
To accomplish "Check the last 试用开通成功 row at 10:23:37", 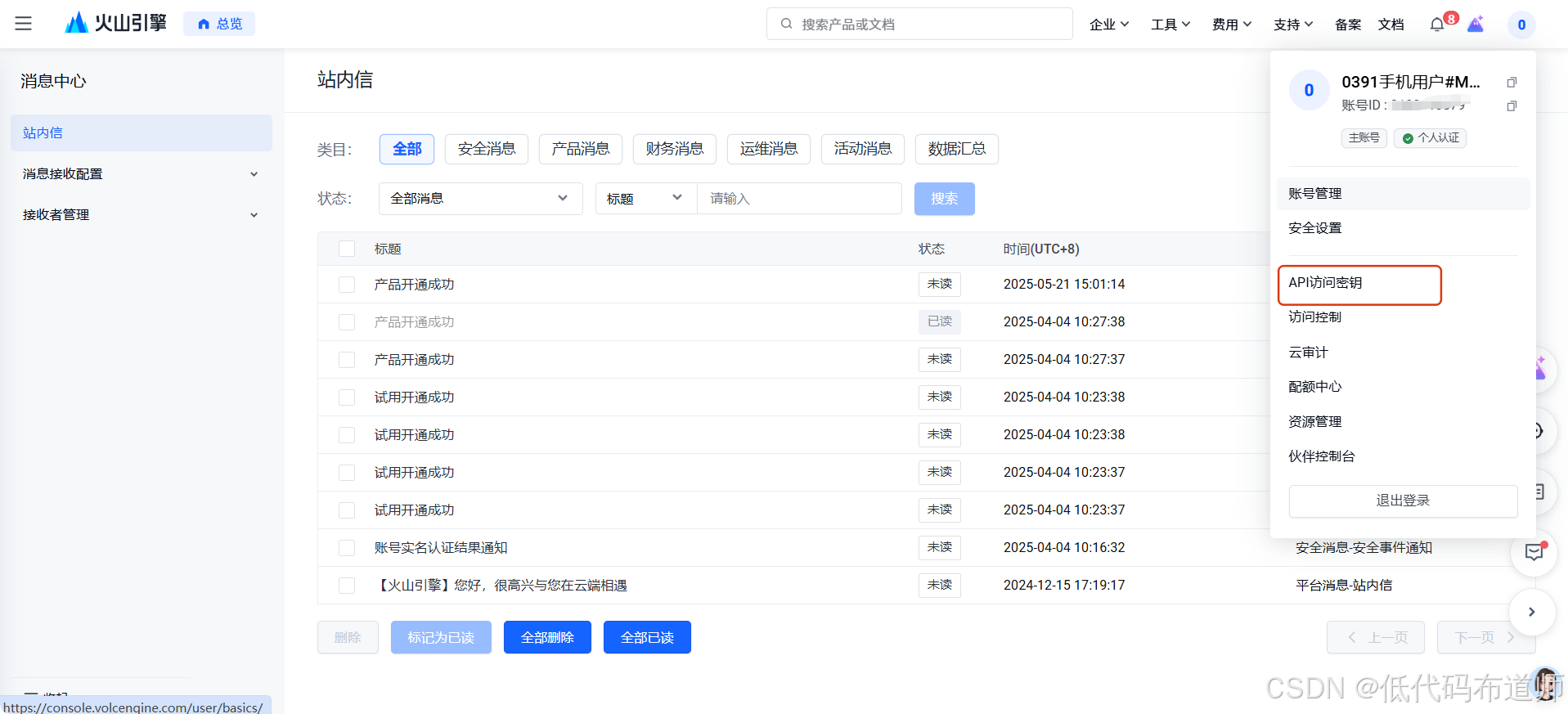I will pos(347,510).
